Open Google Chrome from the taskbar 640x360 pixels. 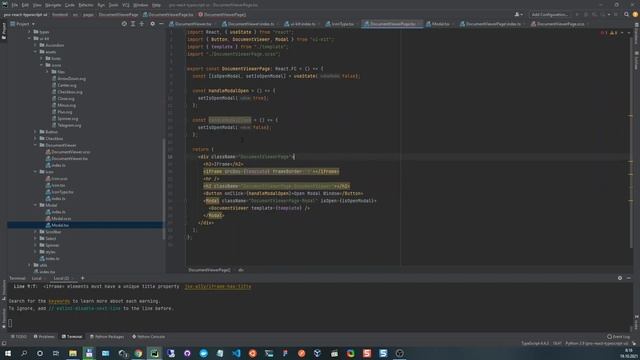click(x=138, y=353)
